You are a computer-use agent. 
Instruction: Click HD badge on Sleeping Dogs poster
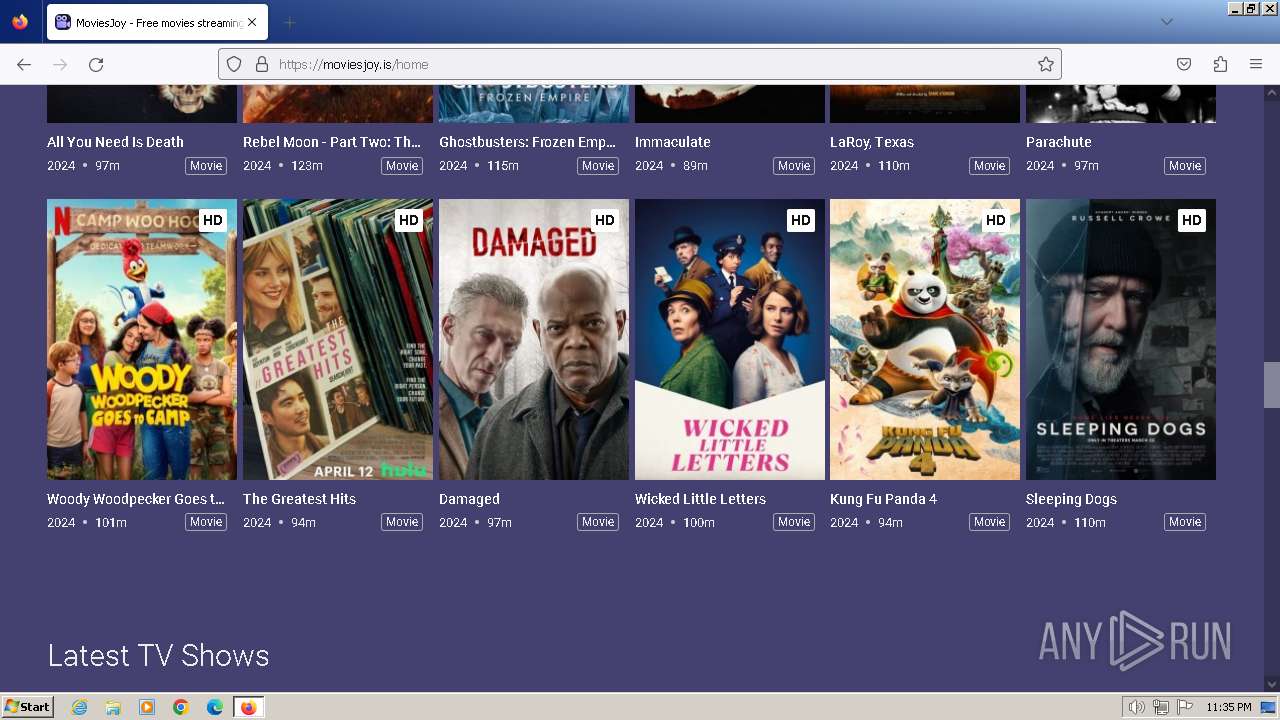click(1191, 220)
